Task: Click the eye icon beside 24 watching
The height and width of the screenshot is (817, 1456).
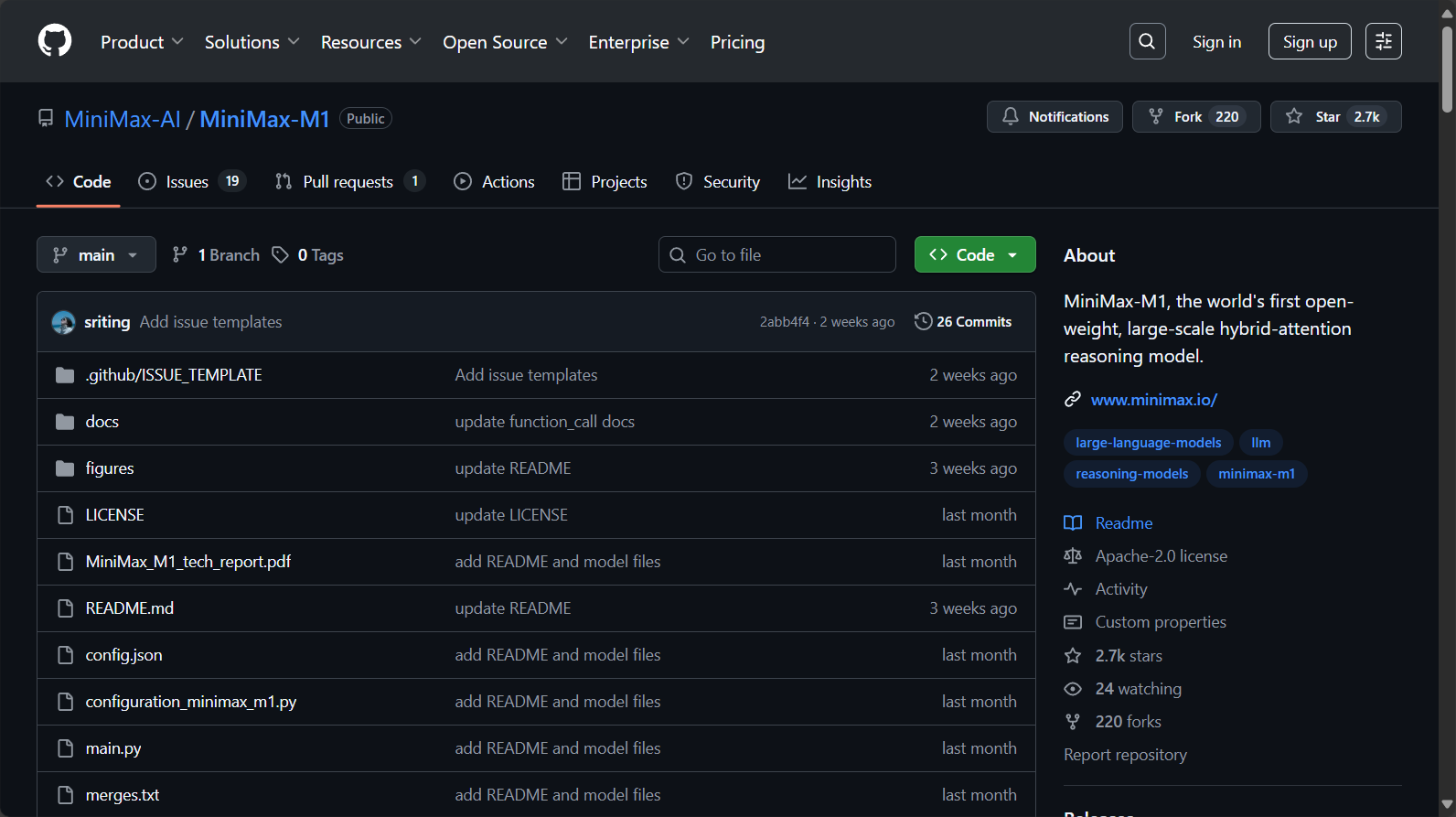Action: pyautogui.click(x=1073, y=689)
